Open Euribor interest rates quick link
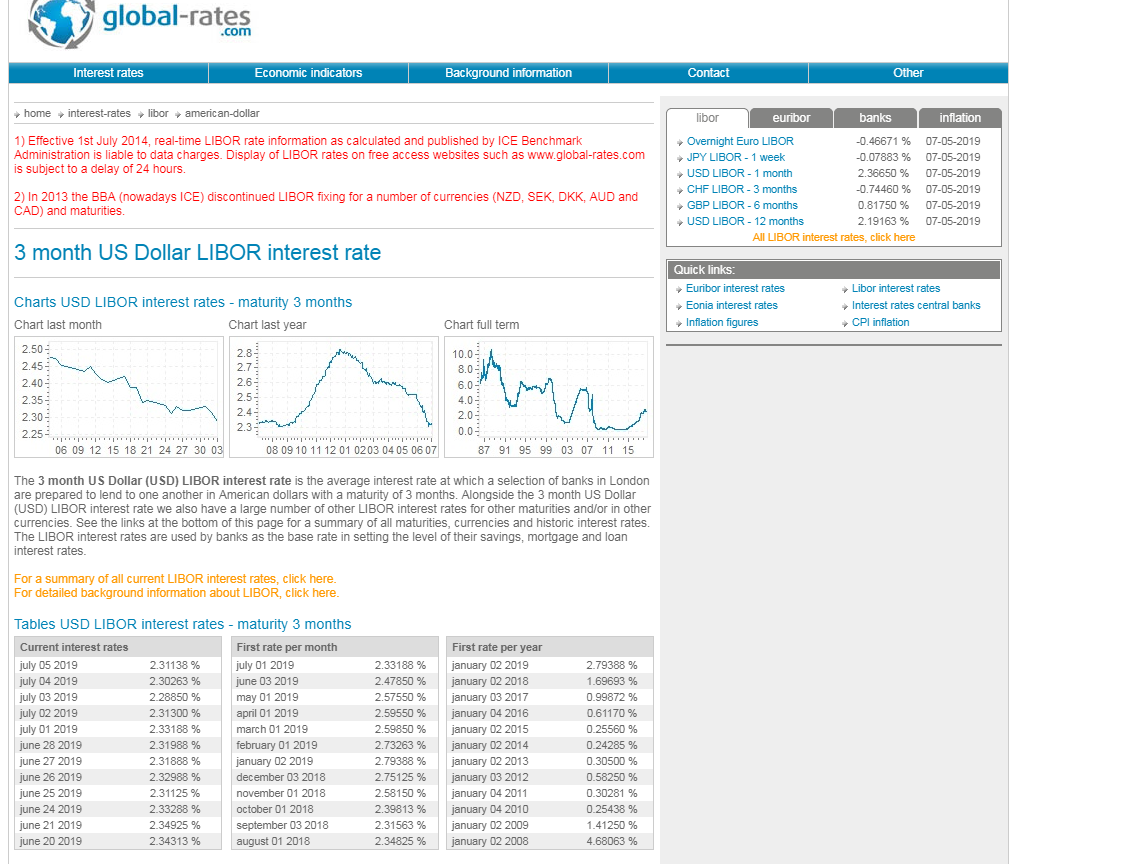 735,288
